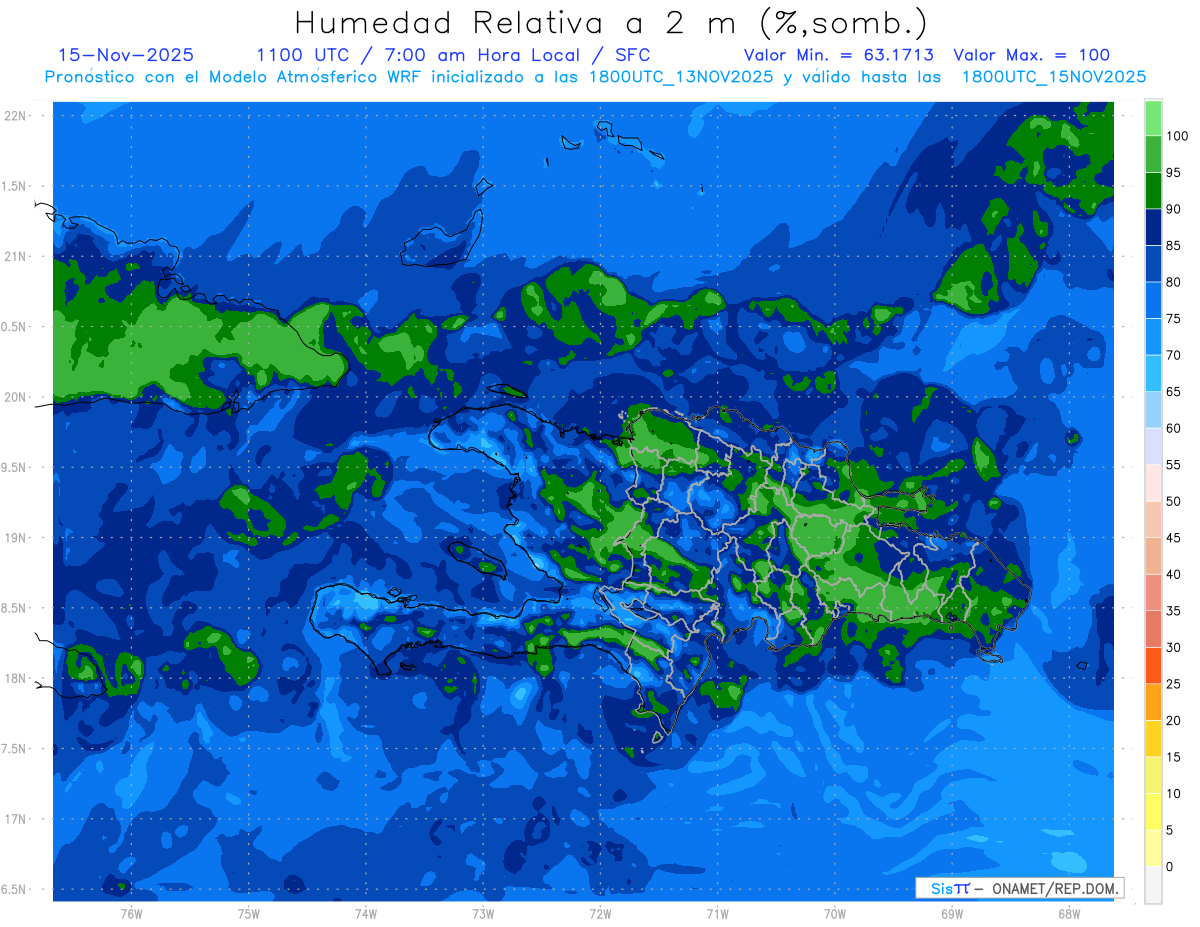
Task: Click the '68W' longitude label
Action: tap(1069, 913)
